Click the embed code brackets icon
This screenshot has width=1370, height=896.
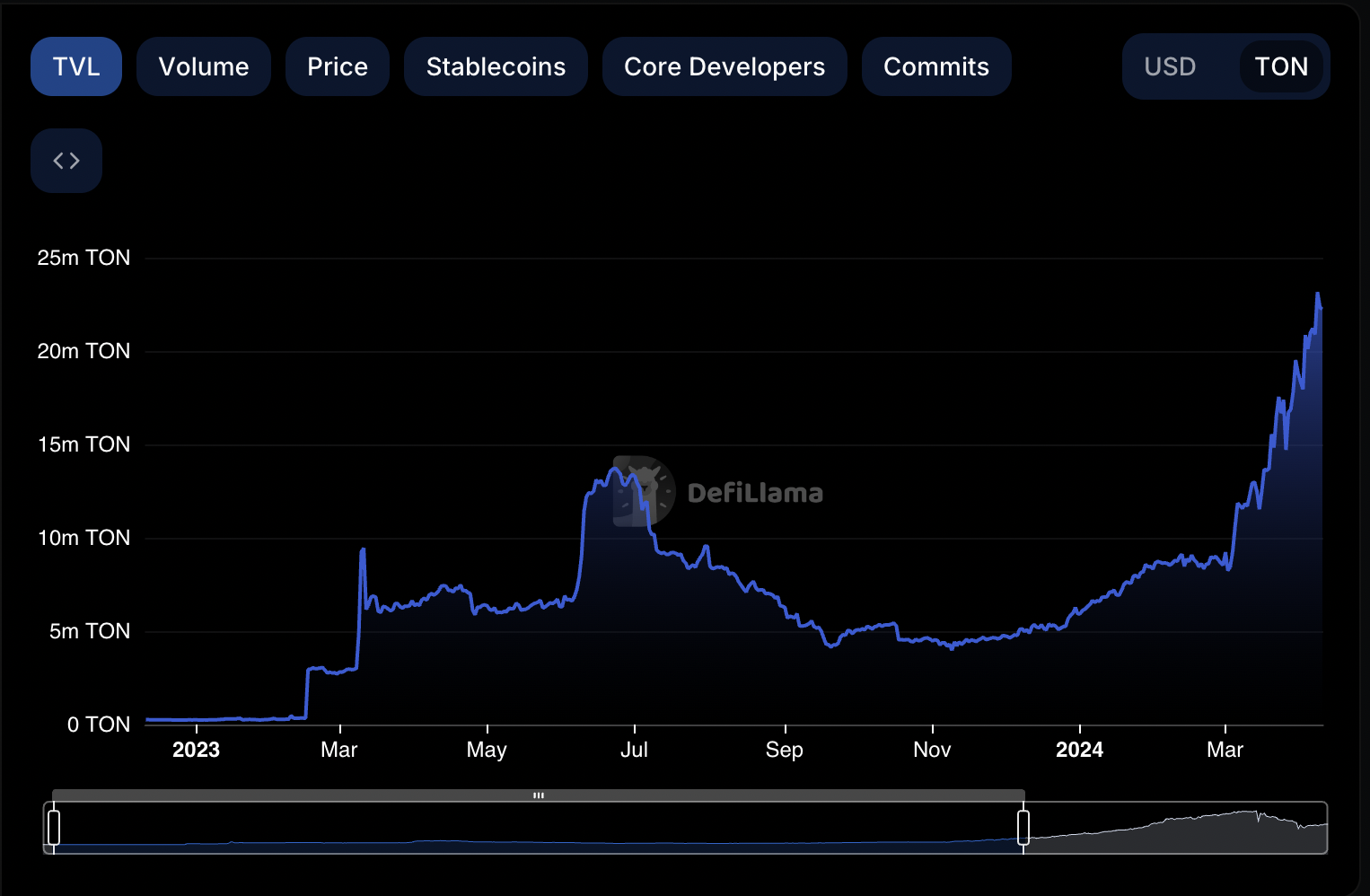pos(66,161)
